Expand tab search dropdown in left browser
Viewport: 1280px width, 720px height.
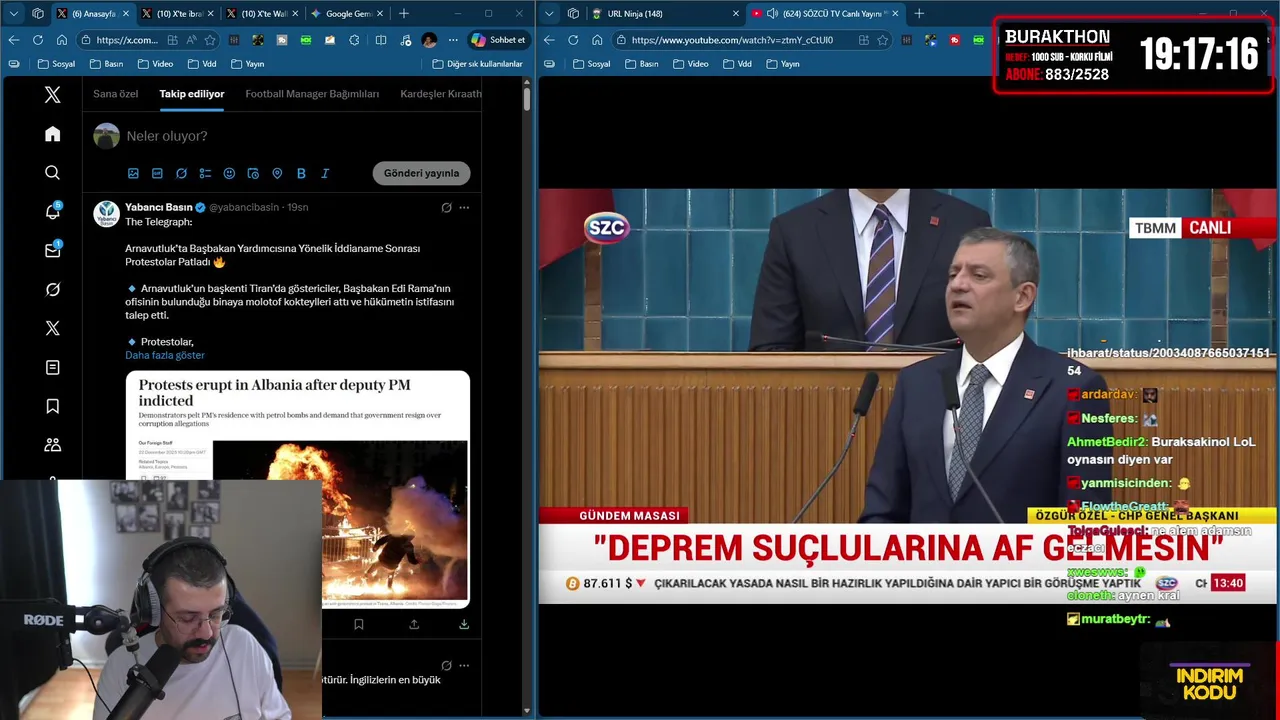(x=13, y=13)
